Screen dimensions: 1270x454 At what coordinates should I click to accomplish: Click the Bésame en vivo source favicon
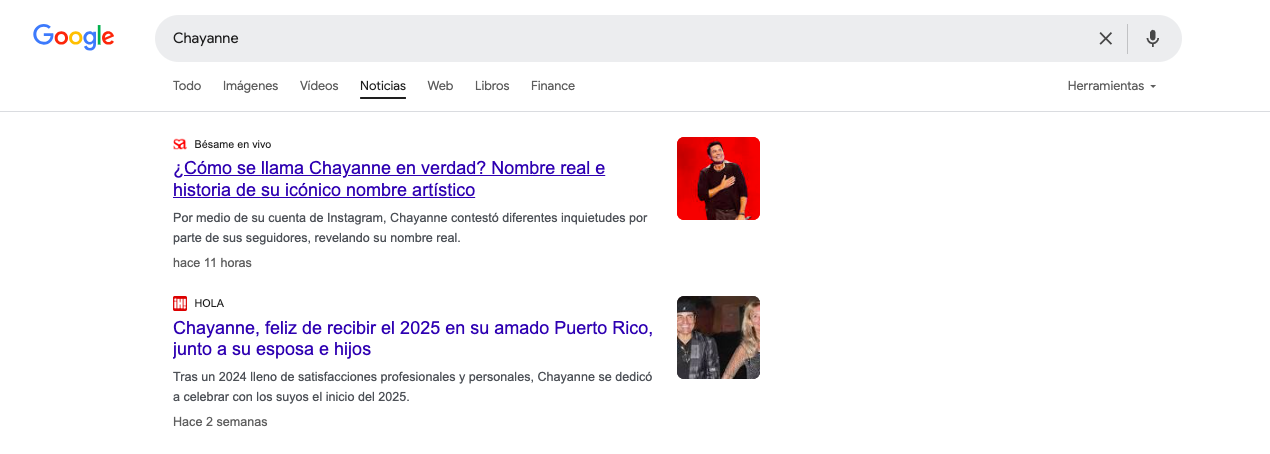[x=180, y=144]
